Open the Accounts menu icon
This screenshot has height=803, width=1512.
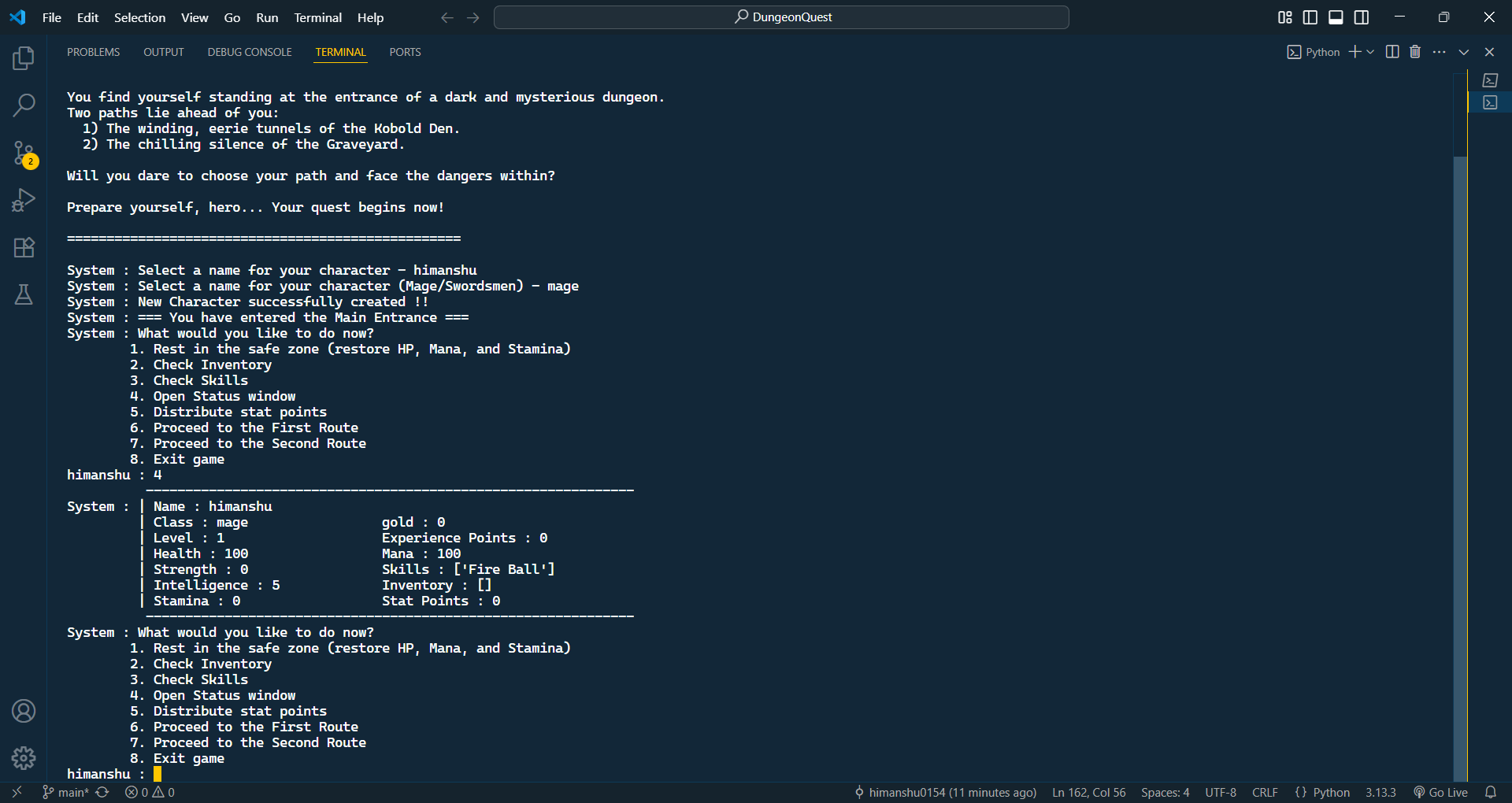(x=24, y=711)
